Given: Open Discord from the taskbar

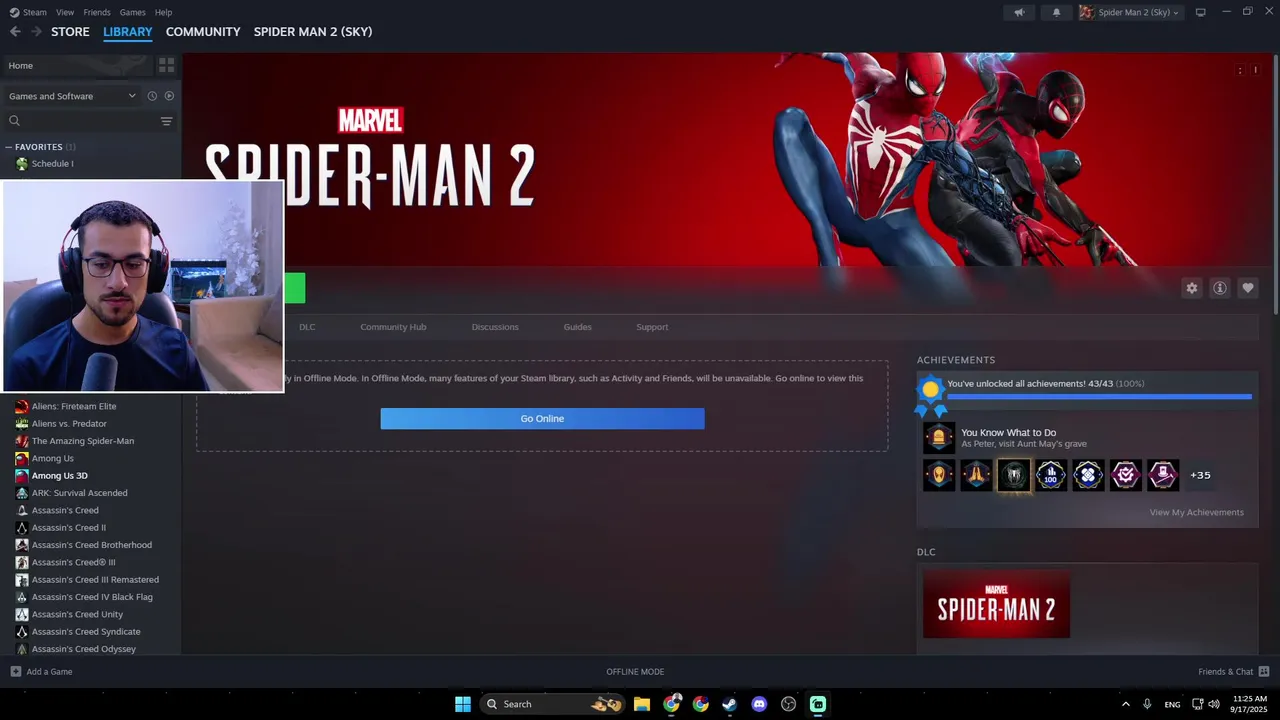Looking at the screenshot, I should 759,704.
